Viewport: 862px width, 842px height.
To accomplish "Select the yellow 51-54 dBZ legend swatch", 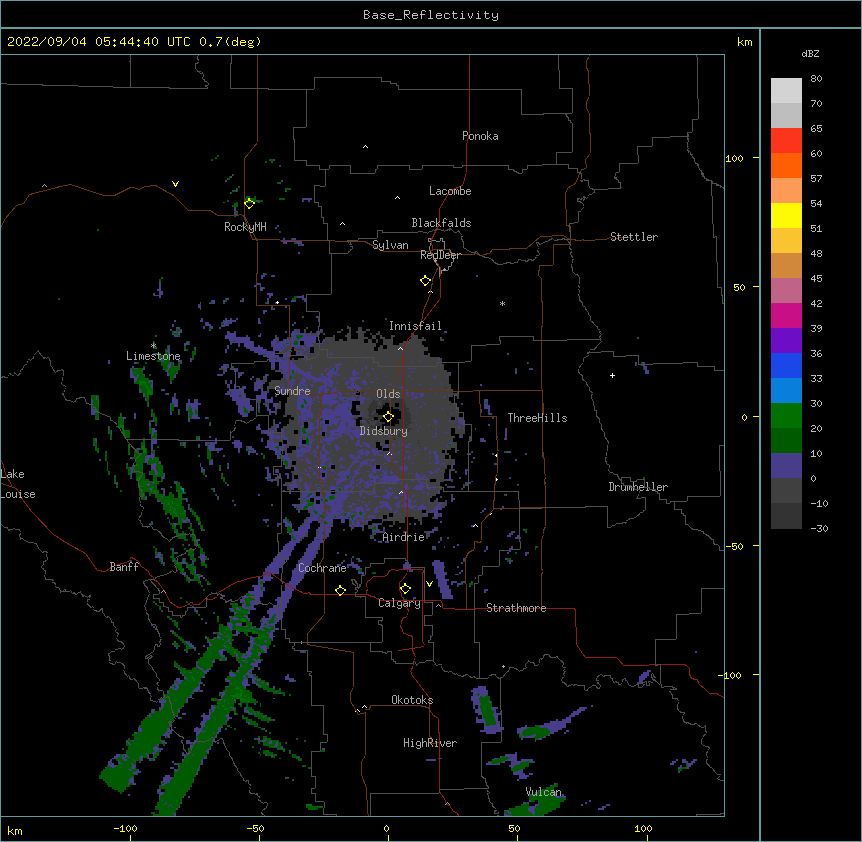I will click(x=786, y=215).
